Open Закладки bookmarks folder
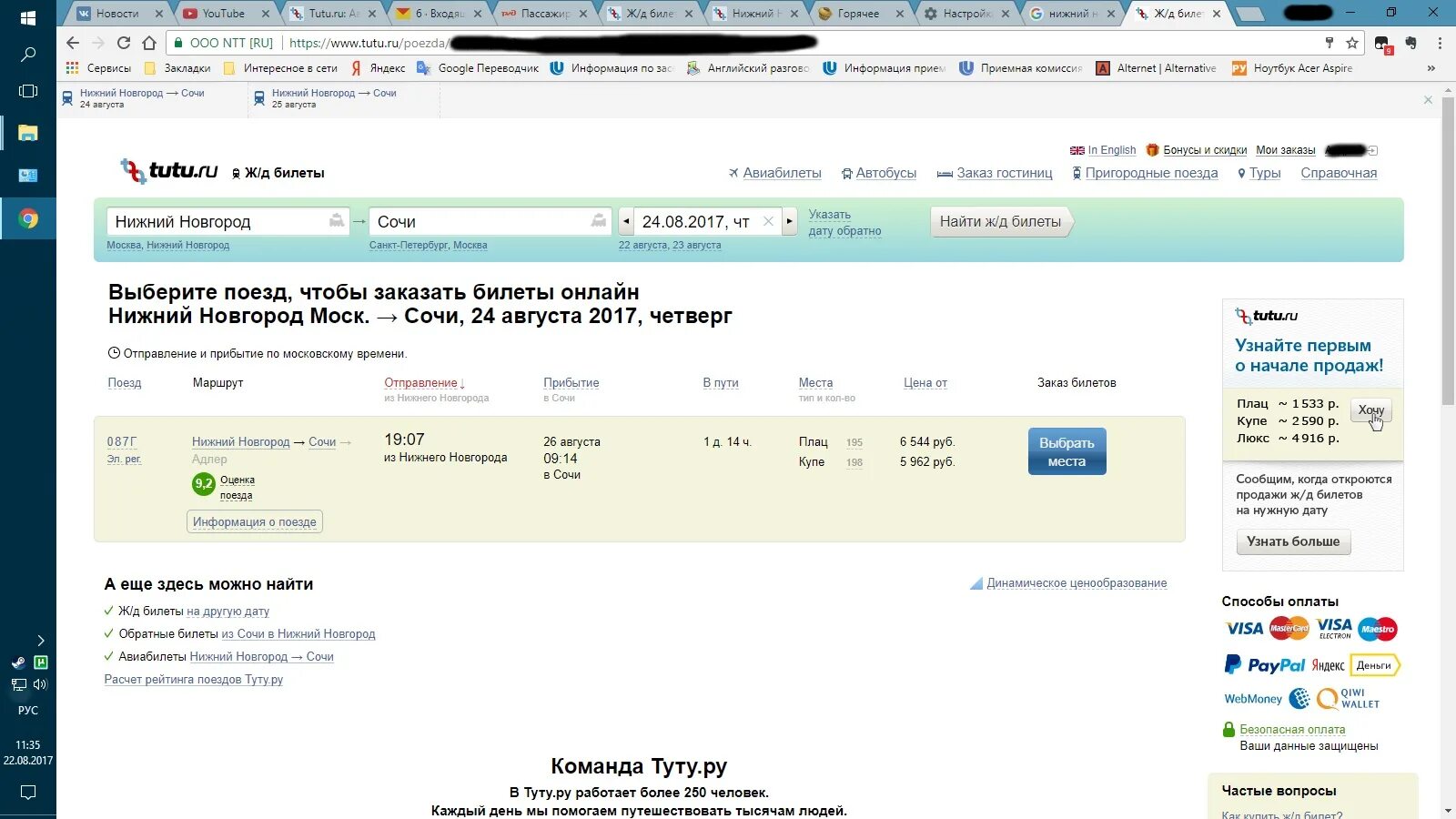 (177, 68)
